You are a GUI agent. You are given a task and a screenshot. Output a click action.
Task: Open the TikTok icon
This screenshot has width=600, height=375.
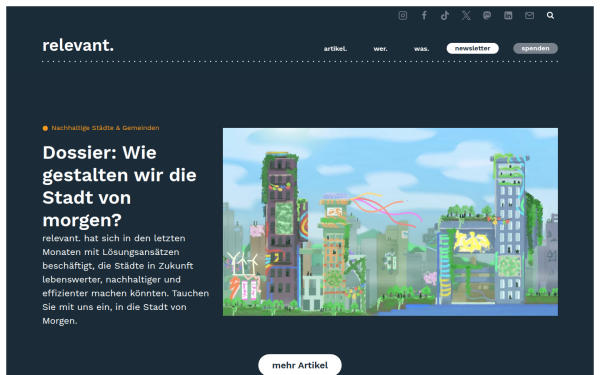coord(445,15)
